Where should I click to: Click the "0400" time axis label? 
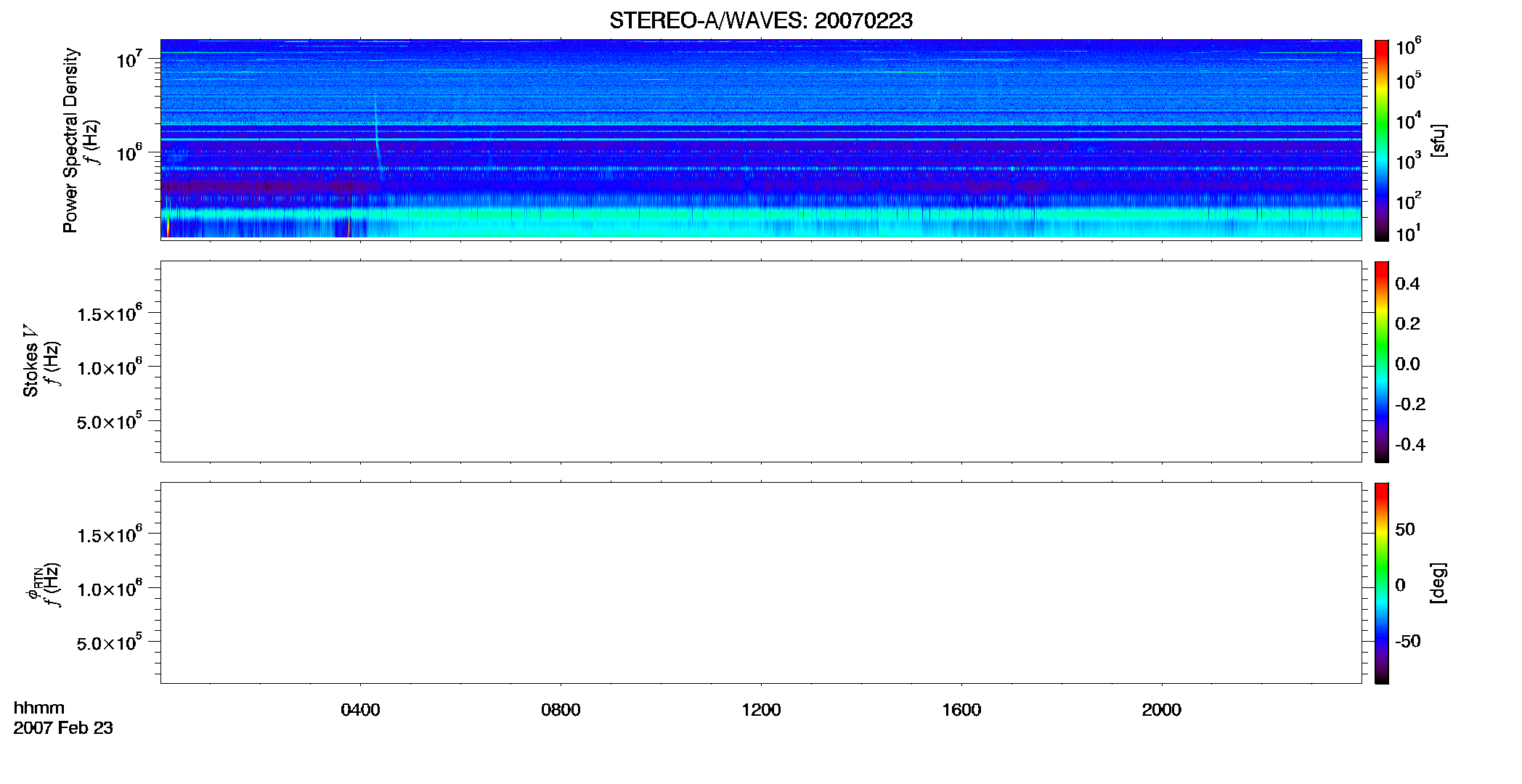pos(360,710)
